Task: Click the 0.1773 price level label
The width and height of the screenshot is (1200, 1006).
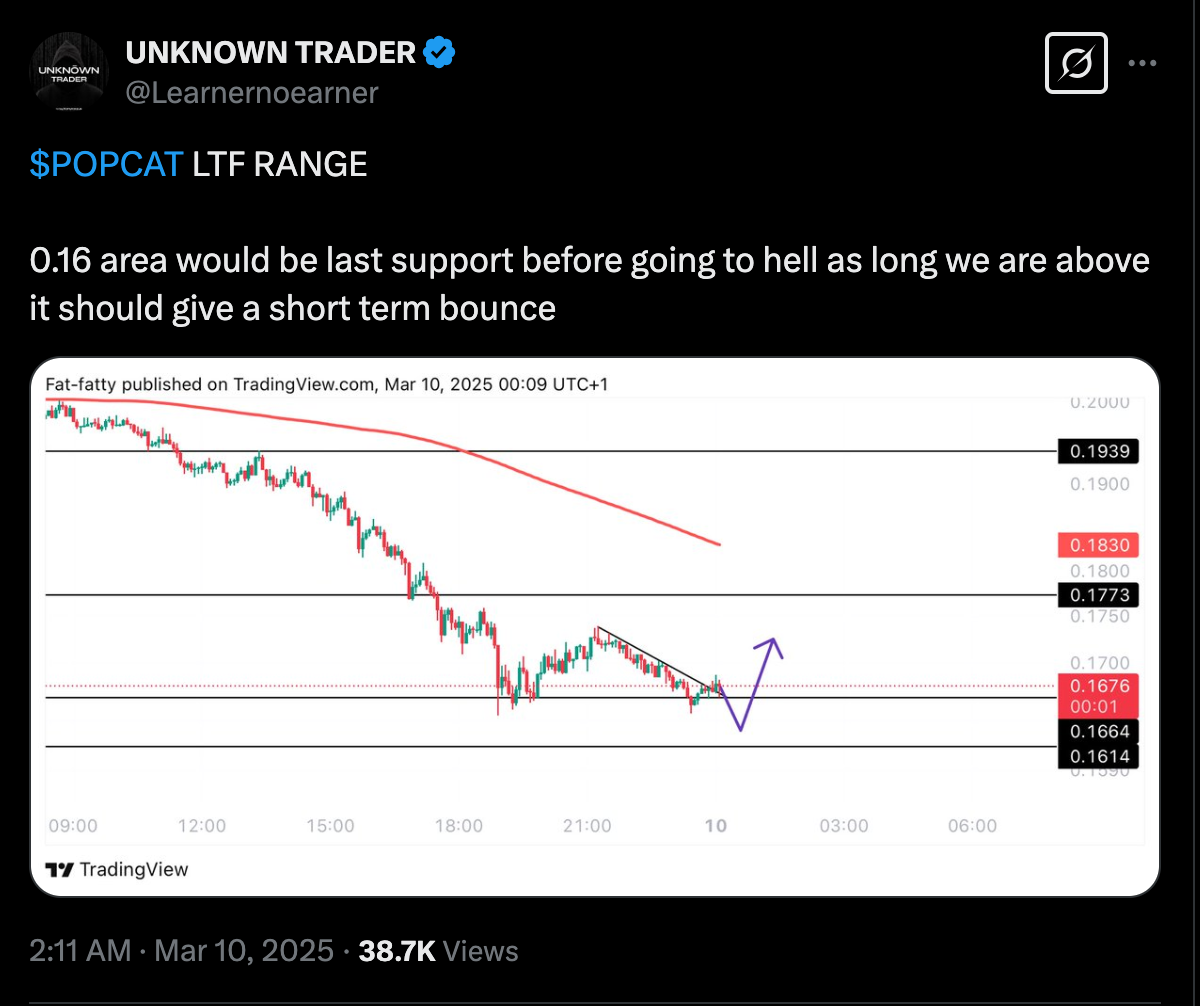Action: (x=1099, y=595)
